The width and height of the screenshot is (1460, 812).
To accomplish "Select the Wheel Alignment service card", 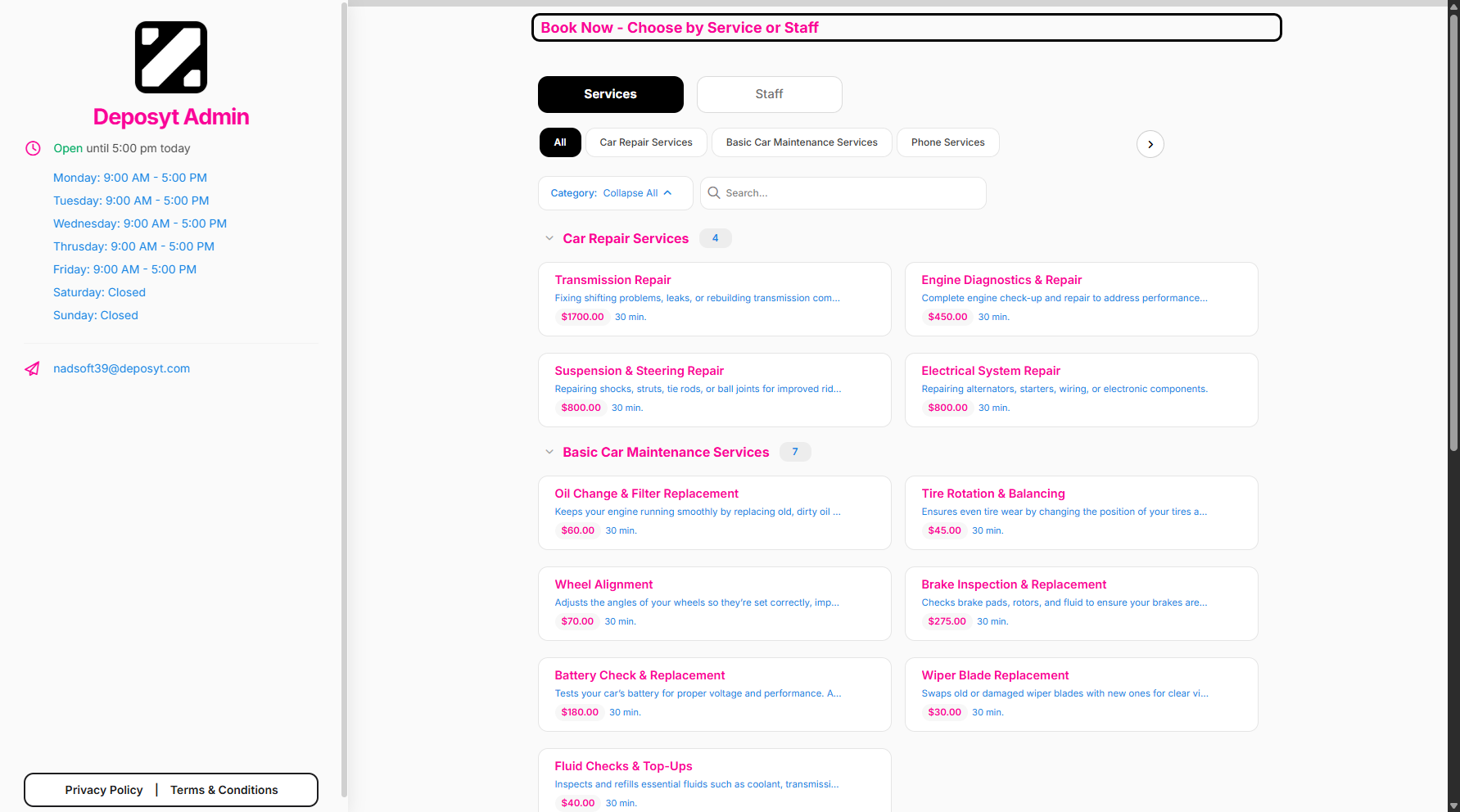I will coord(714,603).
